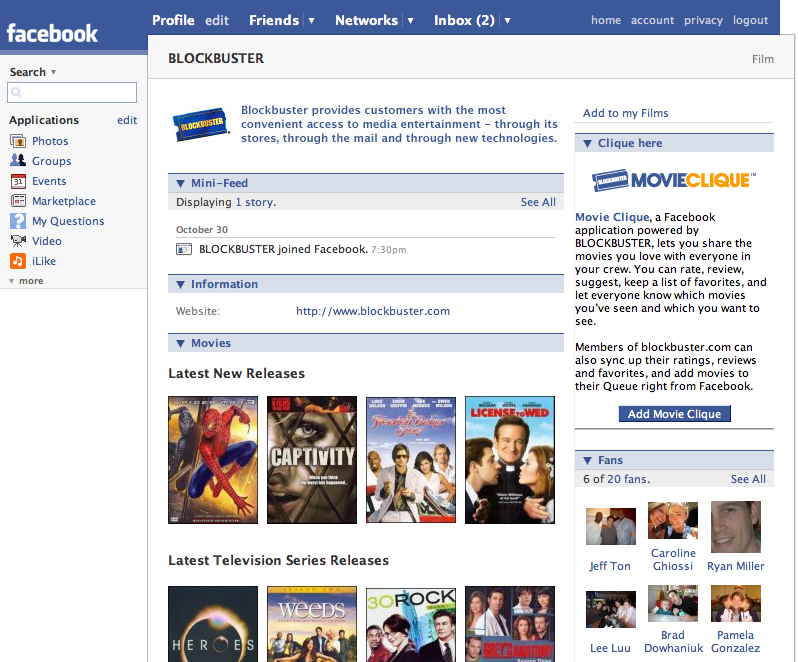Open the Search options dropdown arrow

tap(53, 72)
